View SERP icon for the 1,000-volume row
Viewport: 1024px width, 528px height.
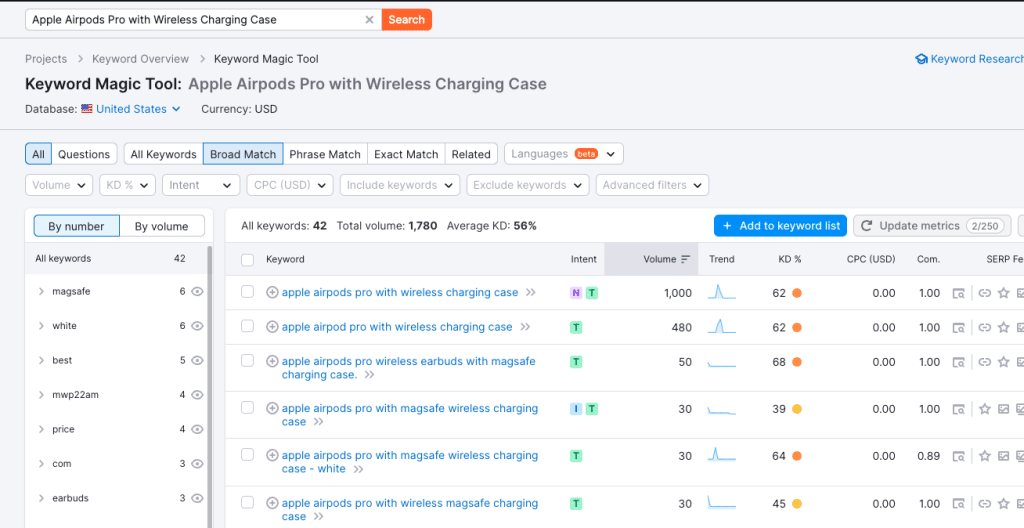(x=958, y=293)
